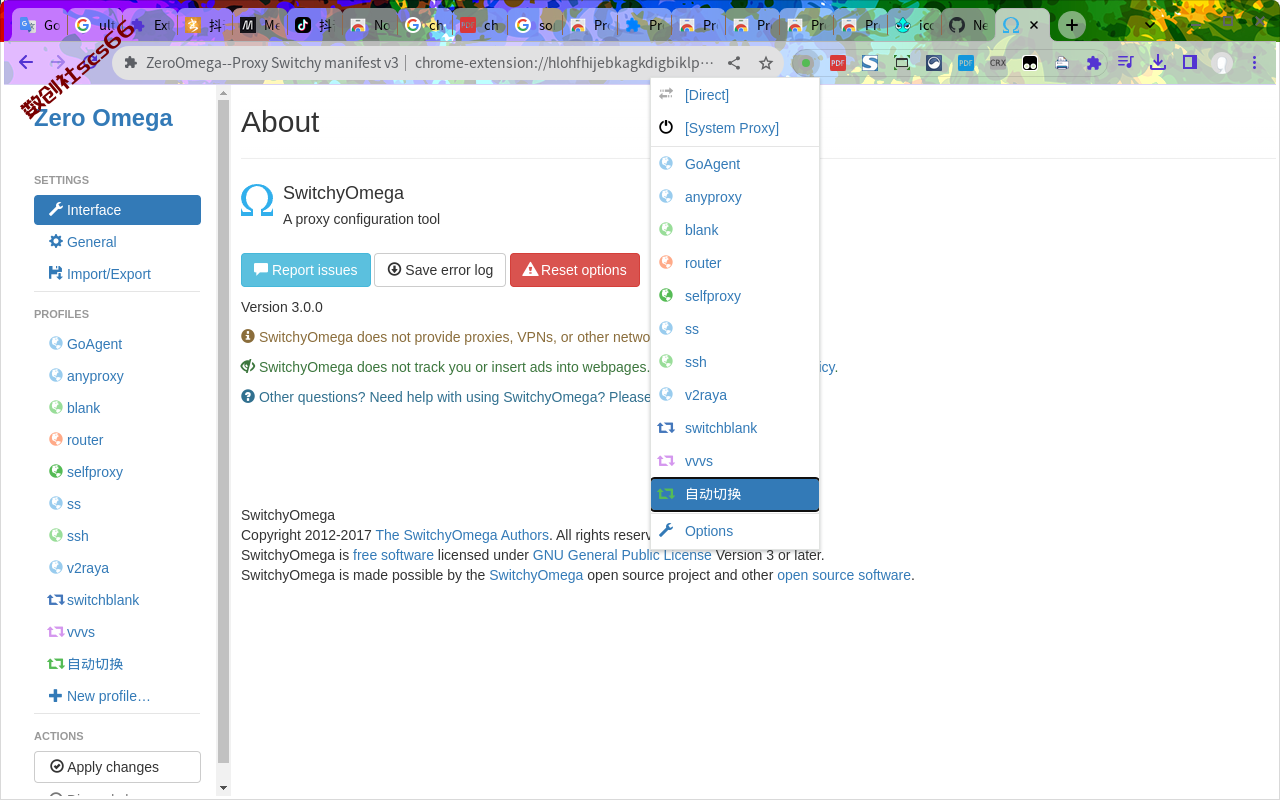
Task: Click the extension puzzle icon in address bar
Action: [131, 63]
